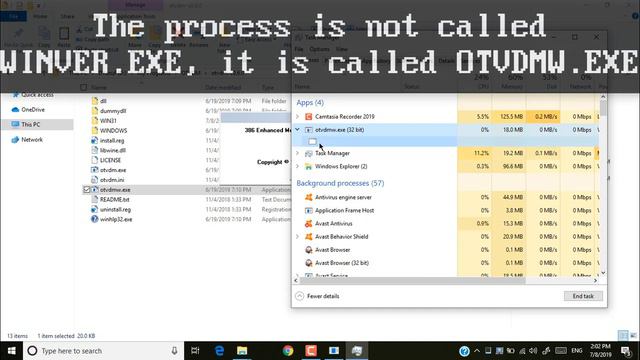
Task: Select Avast Browser (32 bit) icon
Action: pyautogui.click(x=309, y=263)
